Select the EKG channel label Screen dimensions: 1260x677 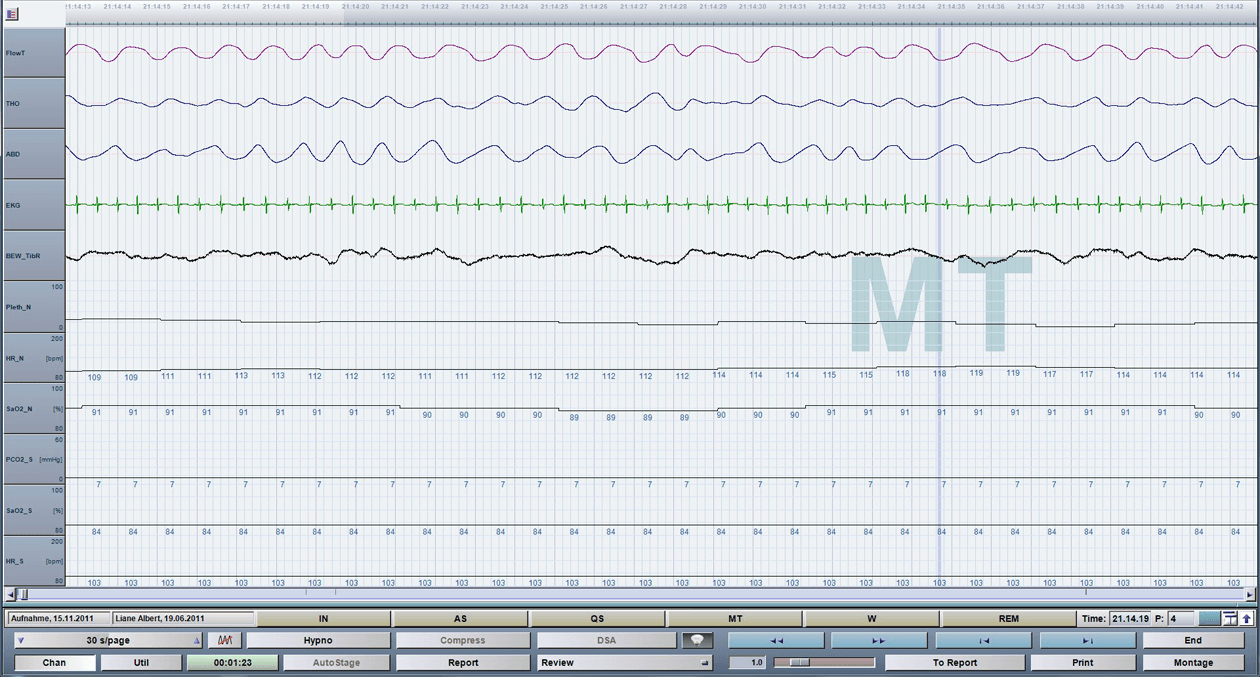click(x=34, y=205)
